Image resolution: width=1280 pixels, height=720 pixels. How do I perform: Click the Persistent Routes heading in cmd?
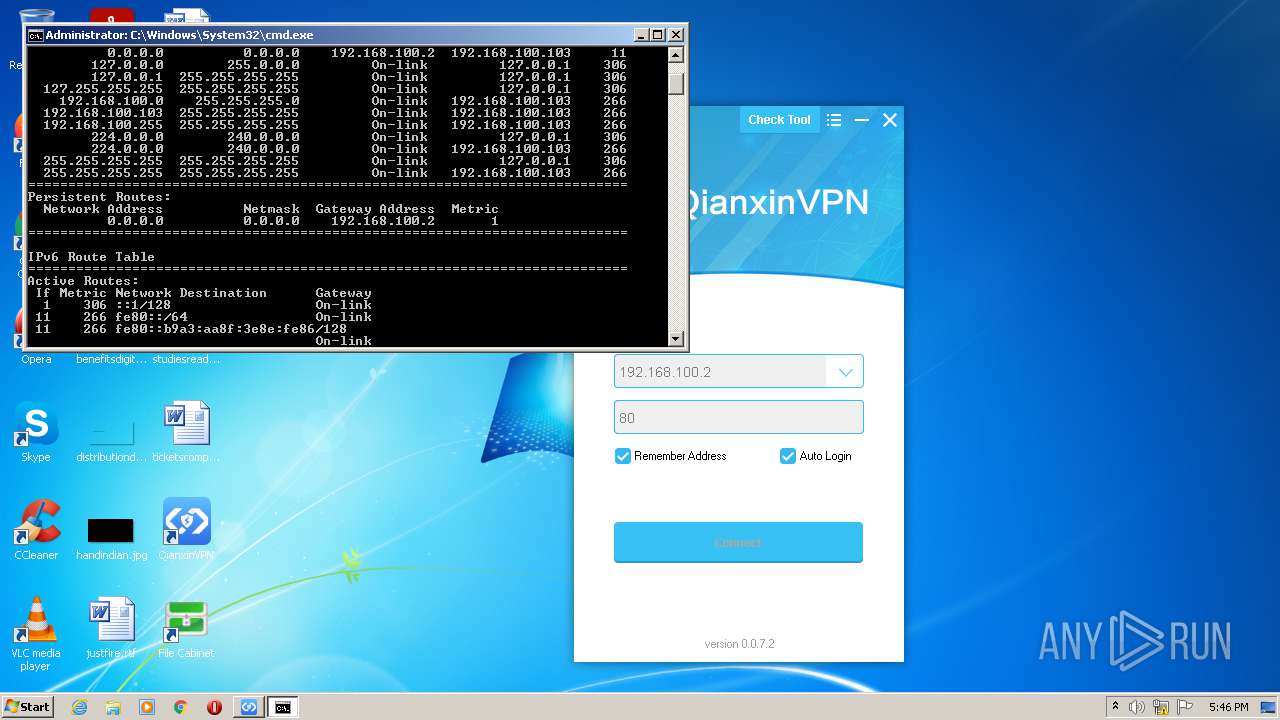[x=99, y=197]
